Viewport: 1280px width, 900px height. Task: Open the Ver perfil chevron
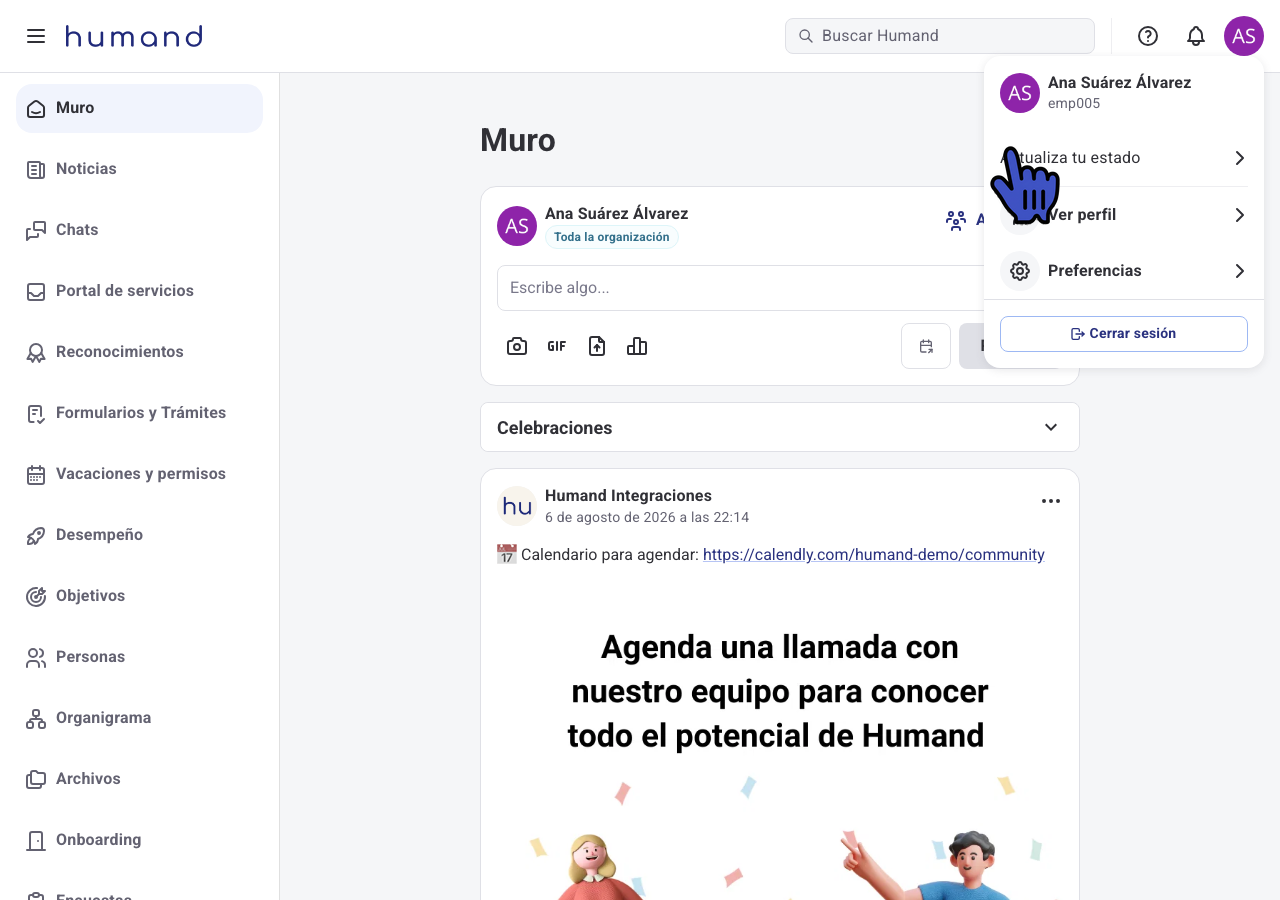pyautogui.click(x=1240, y=215)
